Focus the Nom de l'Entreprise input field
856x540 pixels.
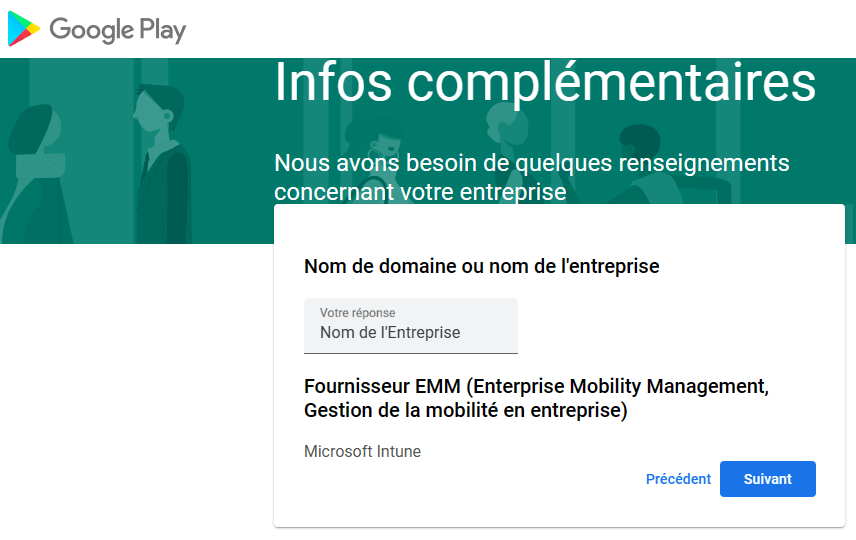[x=410, y=333]
